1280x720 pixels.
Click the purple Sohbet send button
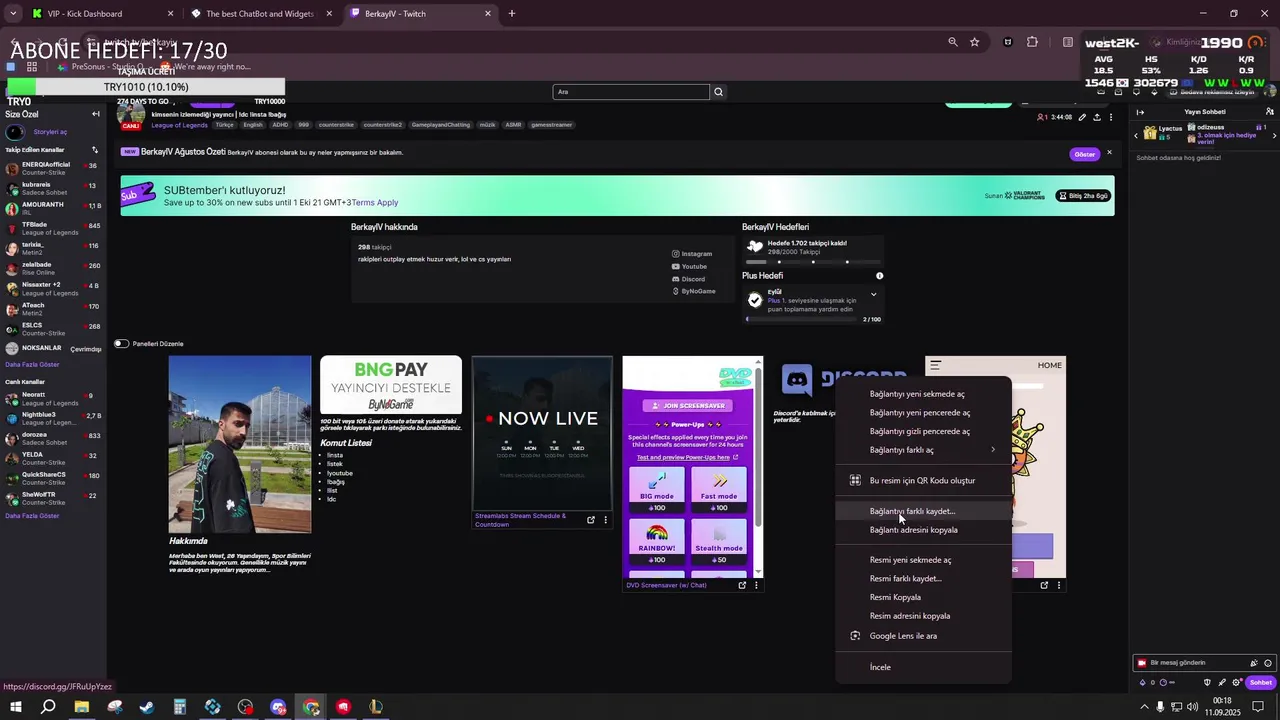pos(1260,683)
